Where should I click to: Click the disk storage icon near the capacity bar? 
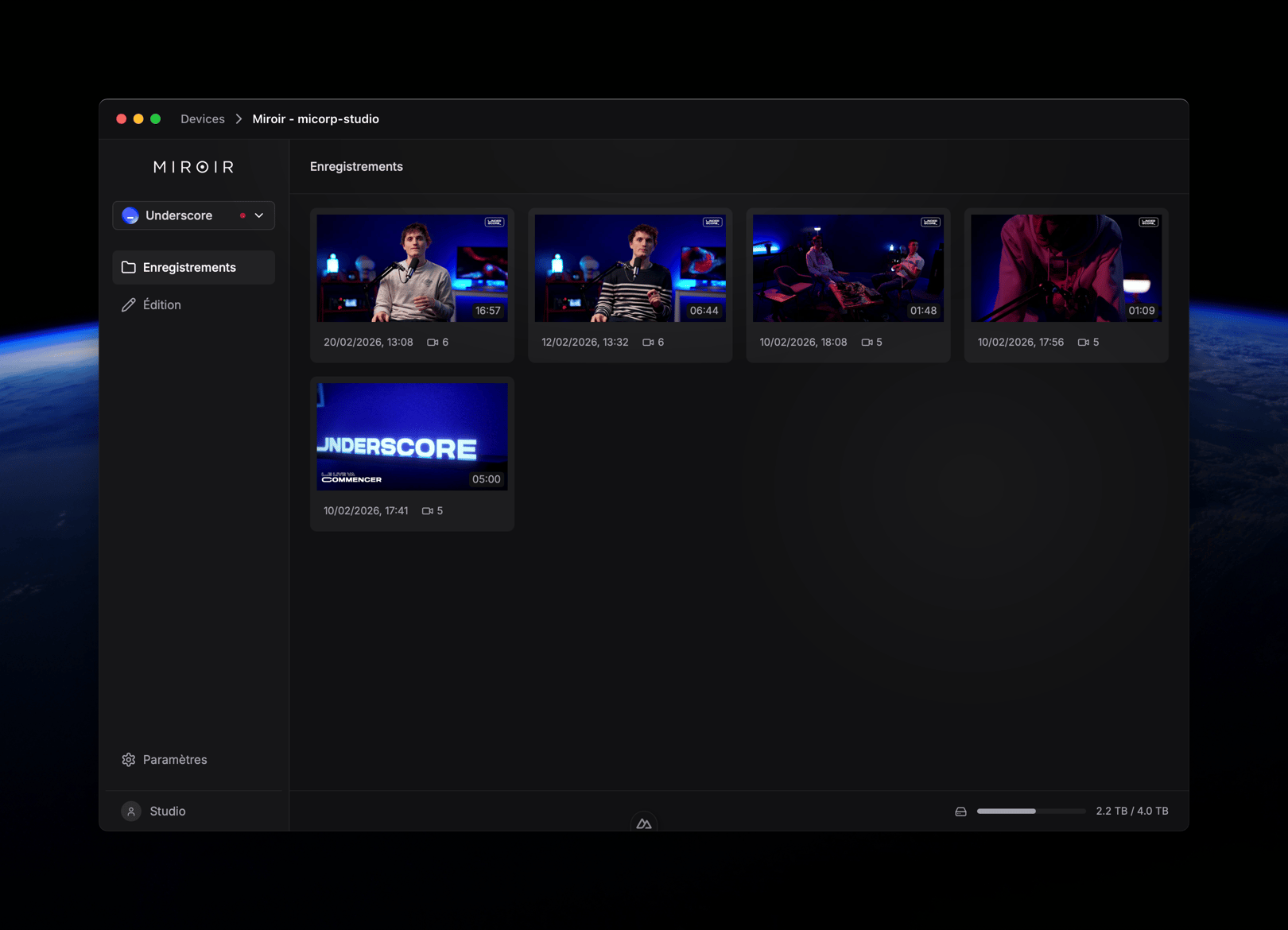point(960,811)
